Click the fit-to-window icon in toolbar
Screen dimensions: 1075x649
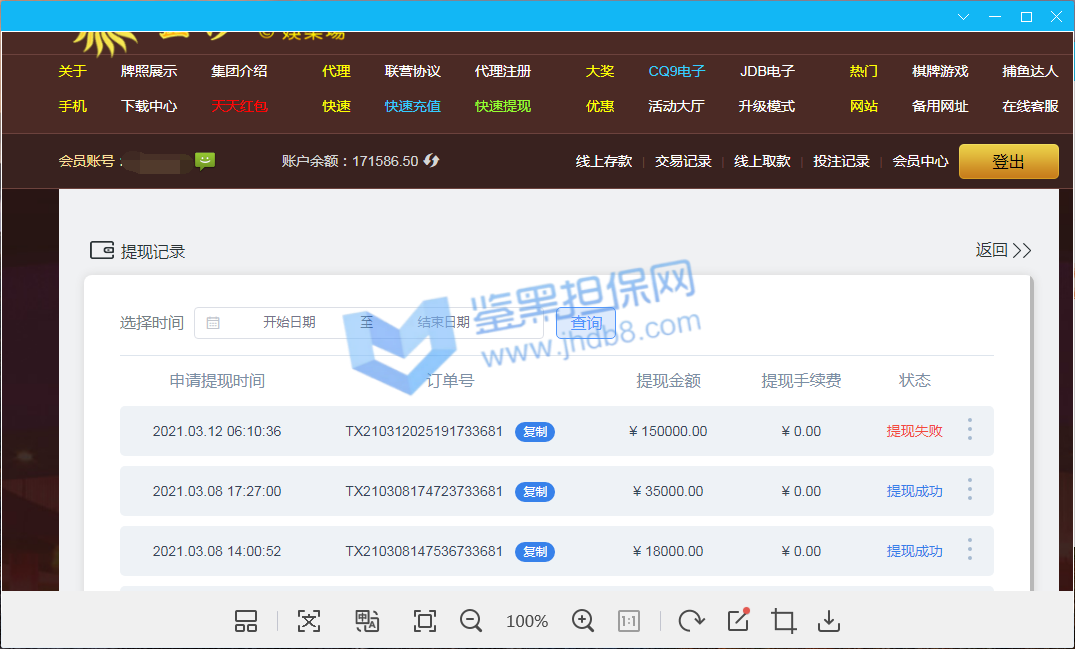pyautogui.click(x=425, y=621)
